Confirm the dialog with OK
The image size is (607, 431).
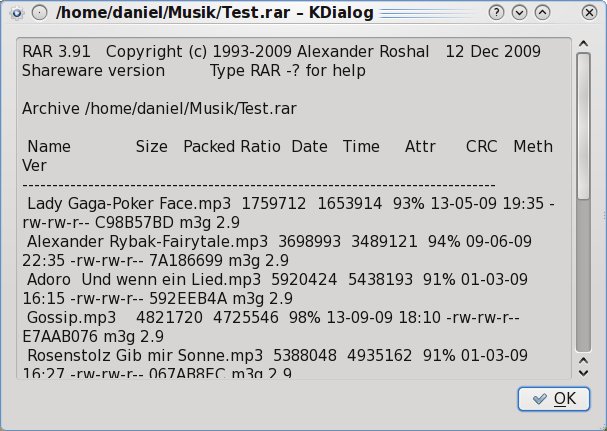554,398
